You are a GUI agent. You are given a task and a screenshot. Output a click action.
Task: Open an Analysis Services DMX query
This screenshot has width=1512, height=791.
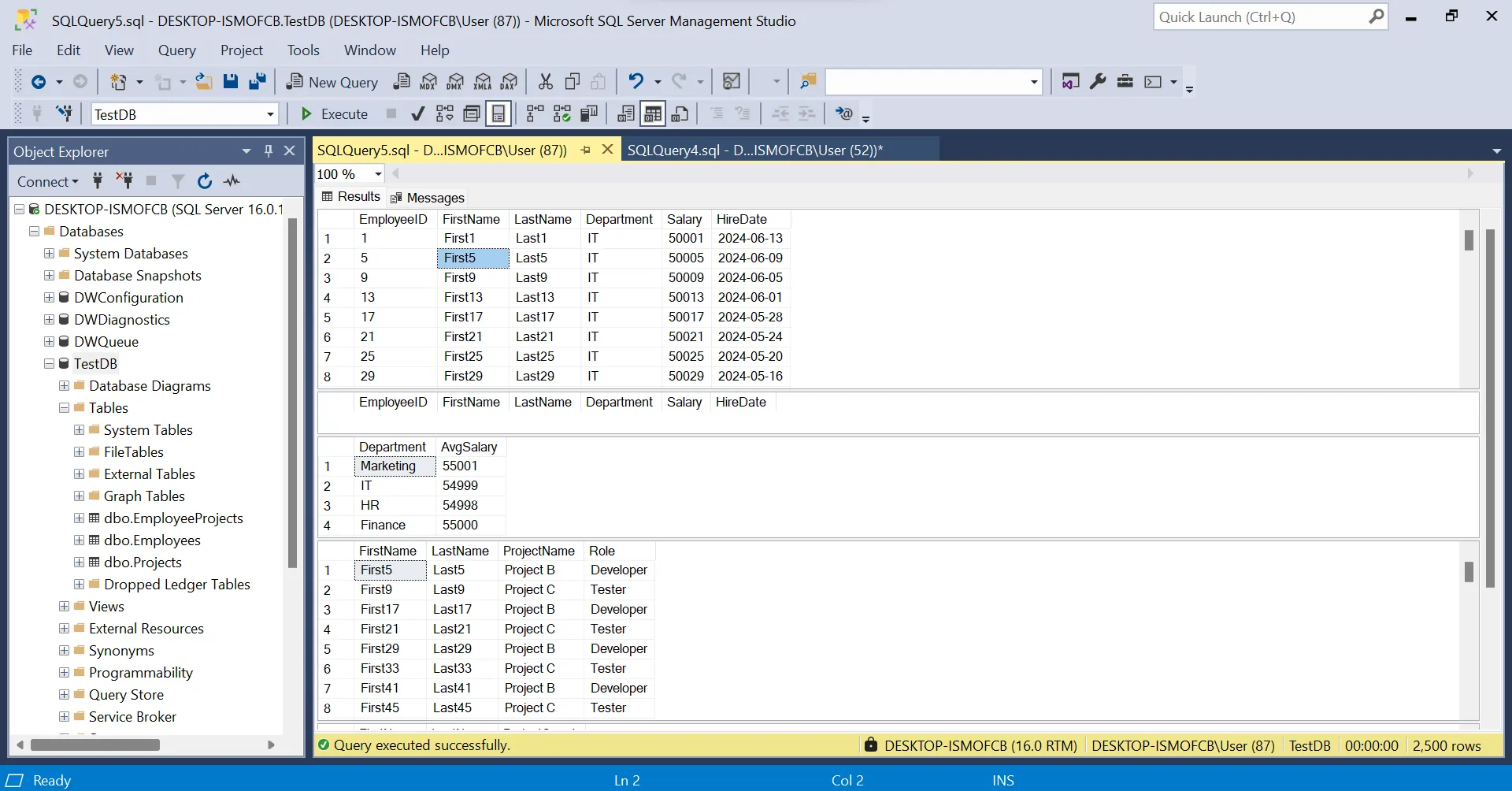point(455,82)
